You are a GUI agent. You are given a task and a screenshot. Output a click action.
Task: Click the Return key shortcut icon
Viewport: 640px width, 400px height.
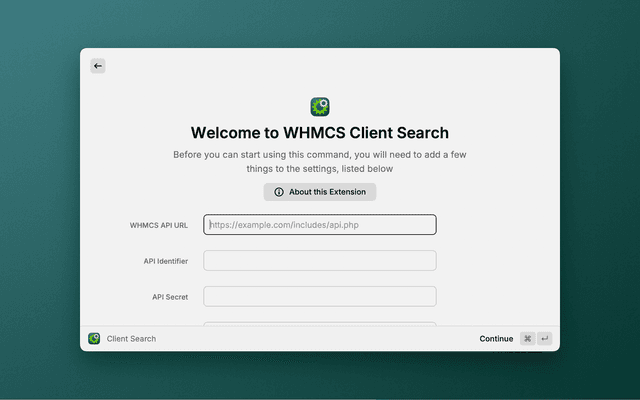pyautogui.click(x=544, y=338)
